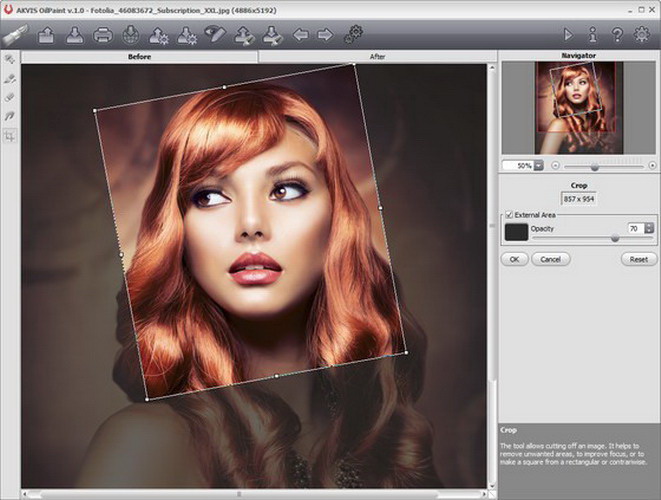Open program info with the 'i' icon
Screen dimensions: 661x500
point(593,36)
